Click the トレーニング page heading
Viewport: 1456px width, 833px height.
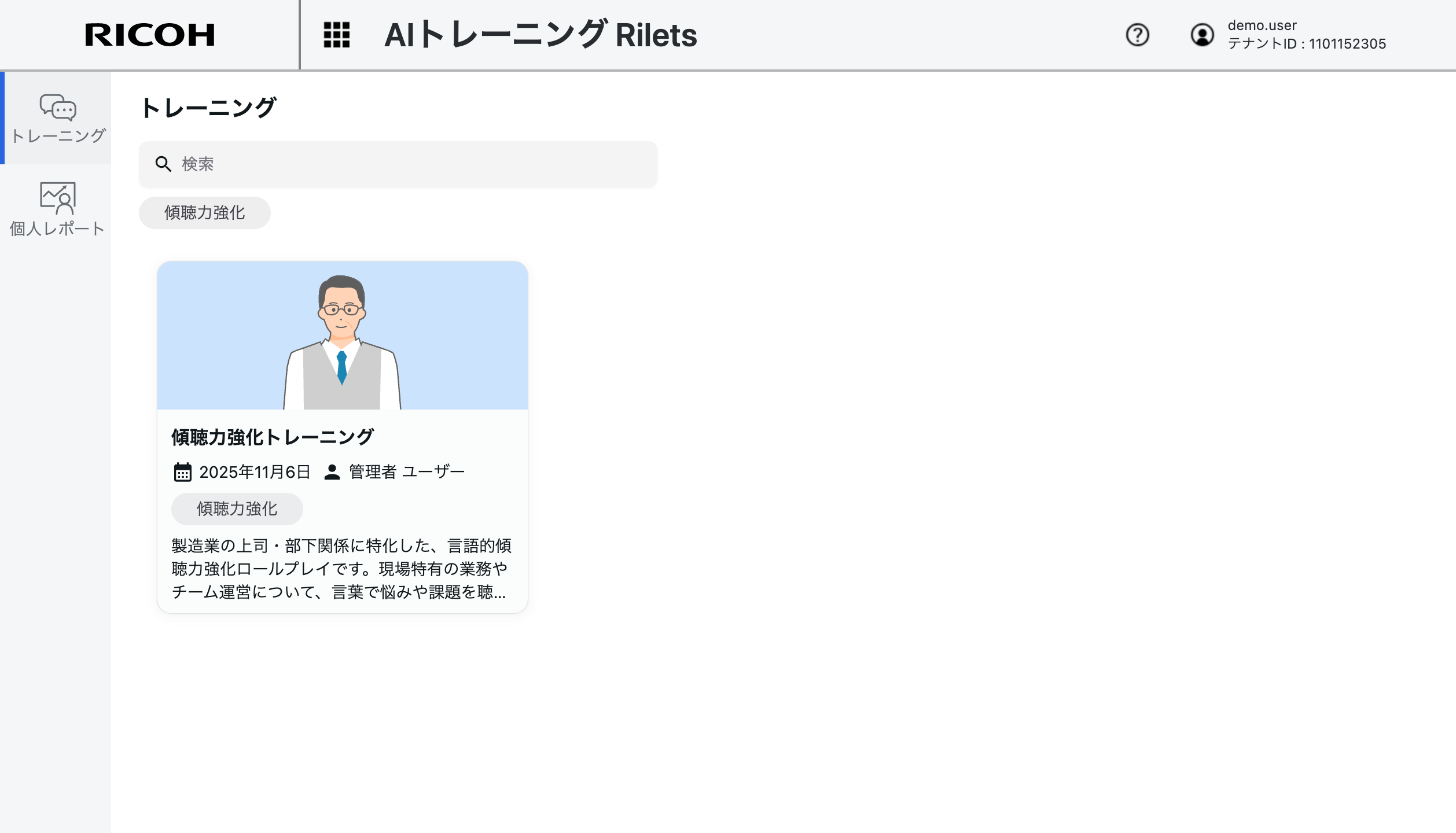(x=208, y=108)
